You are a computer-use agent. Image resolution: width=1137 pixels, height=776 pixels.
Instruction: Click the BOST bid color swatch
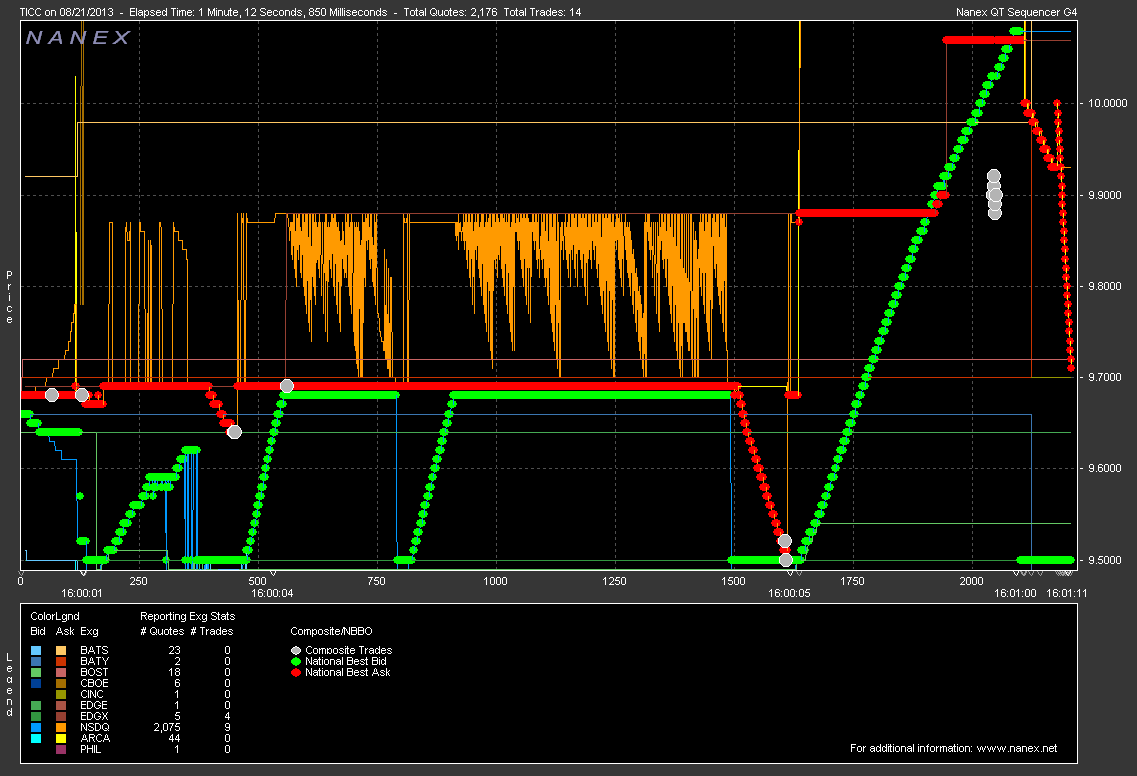pos(36,672)
